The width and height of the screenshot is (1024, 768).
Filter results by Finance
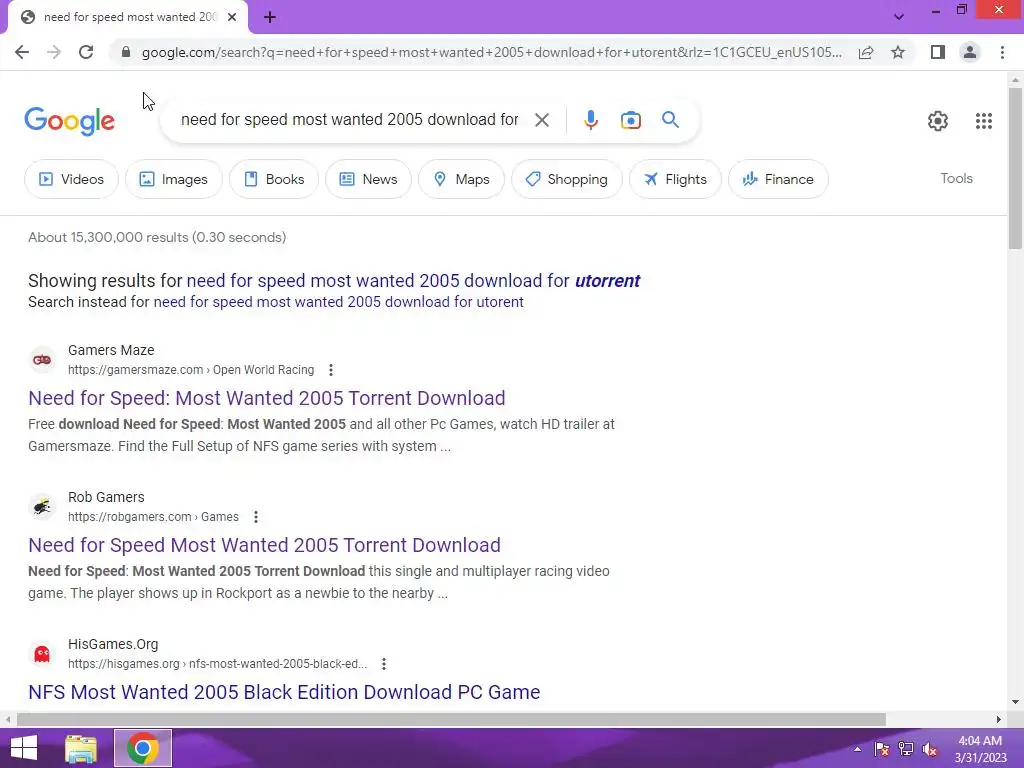coord(778,179)
